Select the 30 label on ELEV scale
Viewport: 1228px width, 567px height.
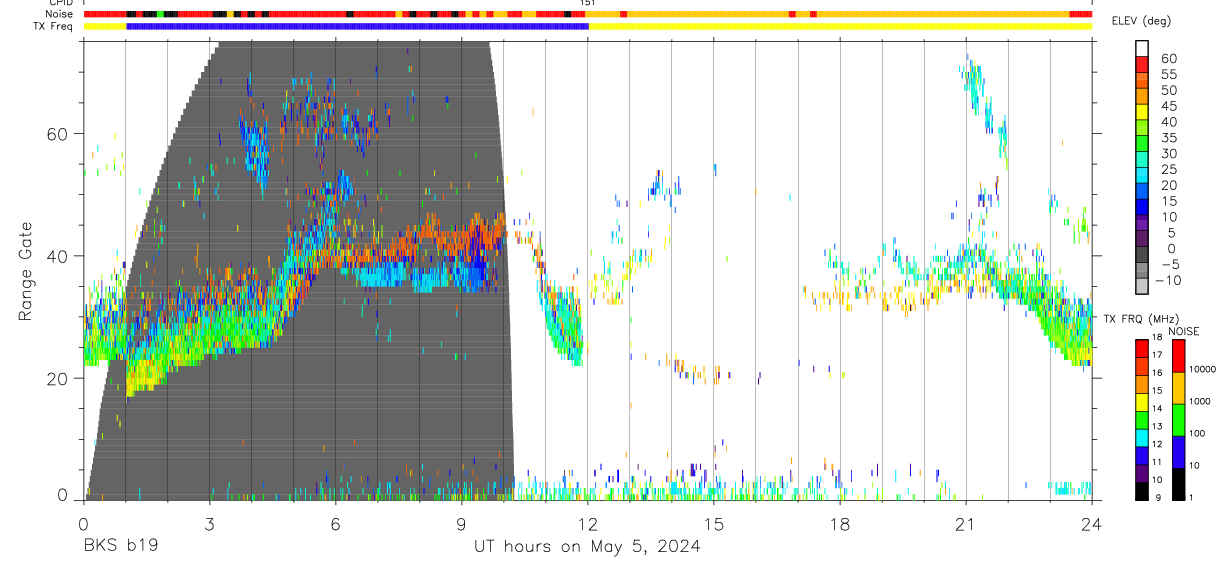pos(1168,153)
